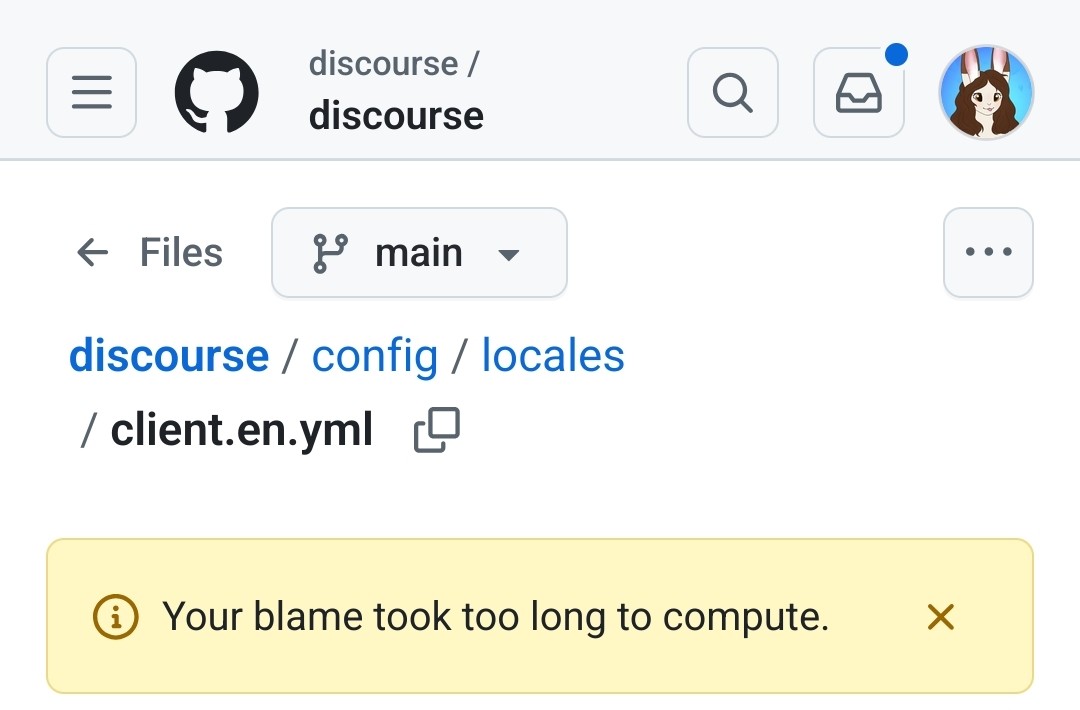The image size is (1080, 710).
Task: Open the config folder breadcrumb
Action: pos(375,356)
